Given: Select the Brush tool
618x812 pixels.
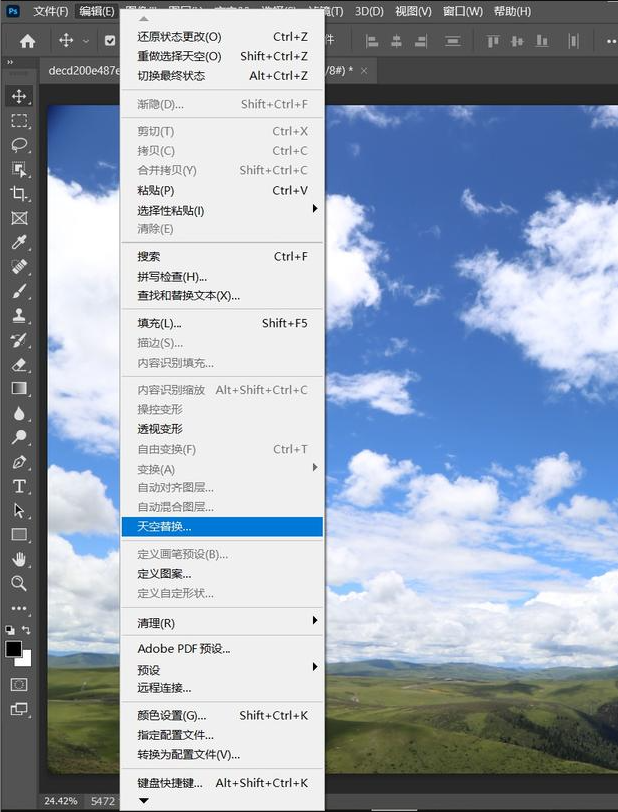Looking at the screenshot, I should 19,291.
